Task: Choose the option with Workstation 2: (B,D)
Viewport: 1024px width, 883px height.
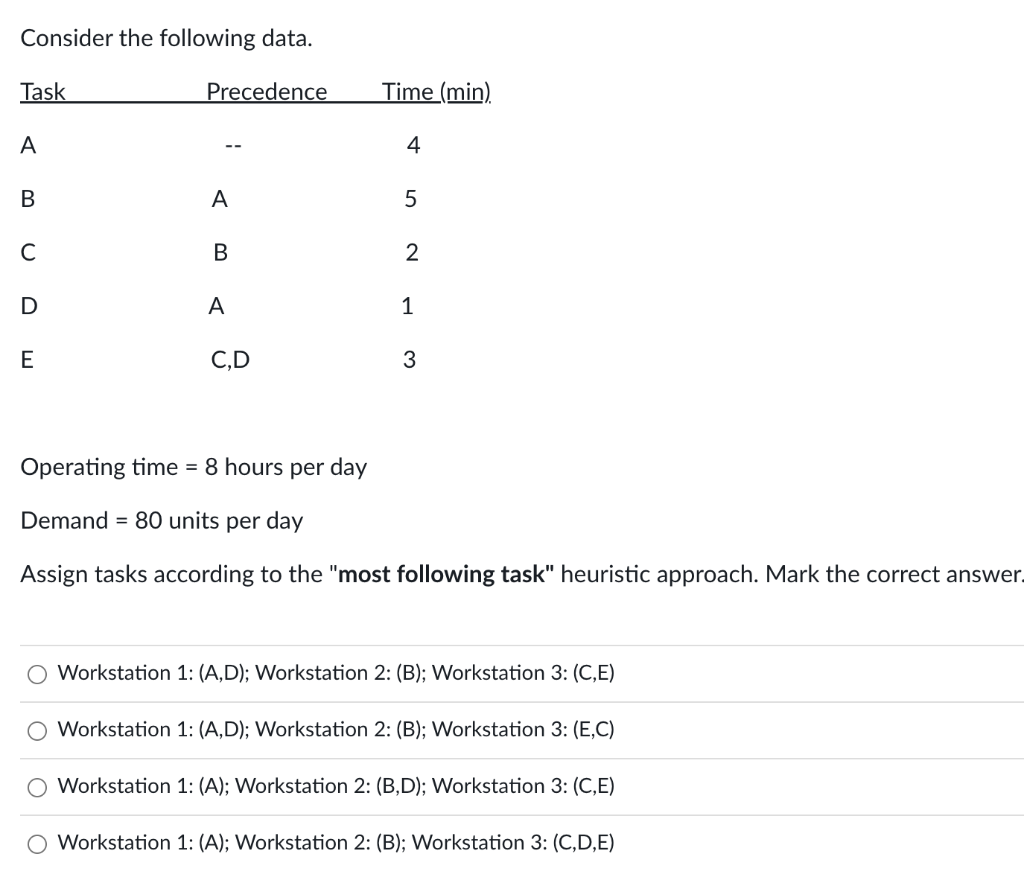Action: 37,787
